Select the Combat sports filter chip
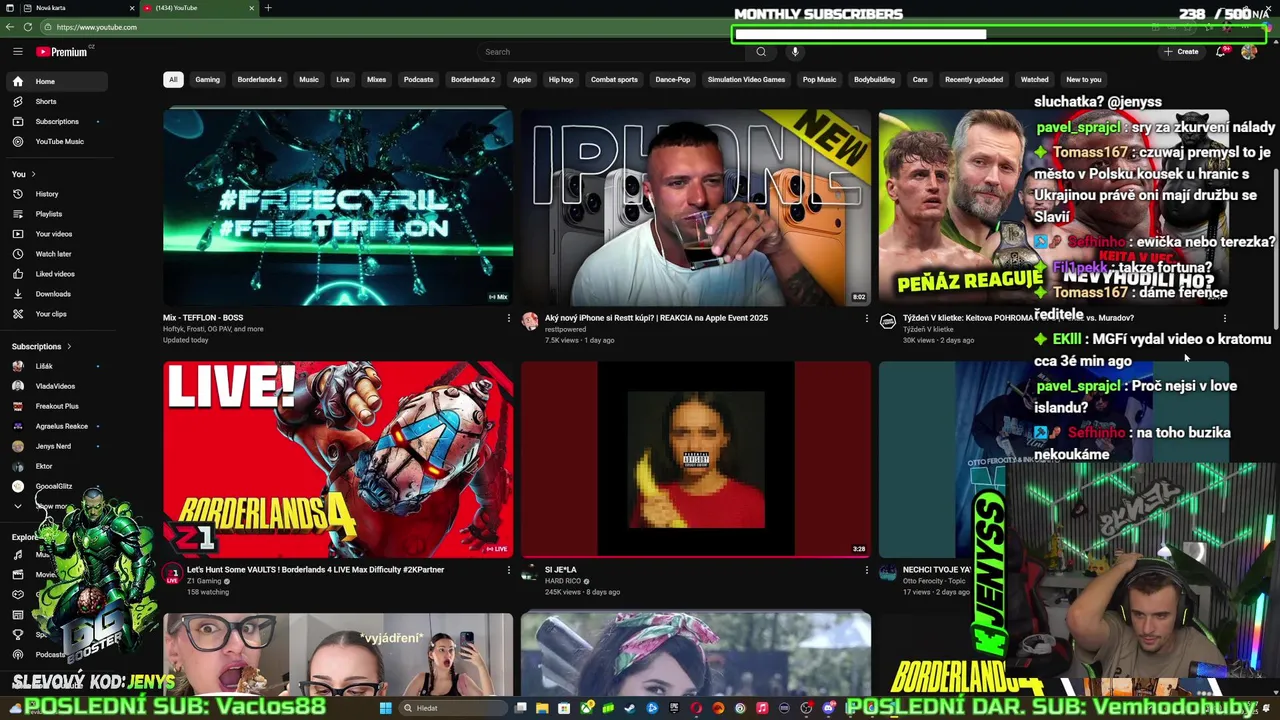The height and width of the screenshot is (720, 1280). [614, 80]
